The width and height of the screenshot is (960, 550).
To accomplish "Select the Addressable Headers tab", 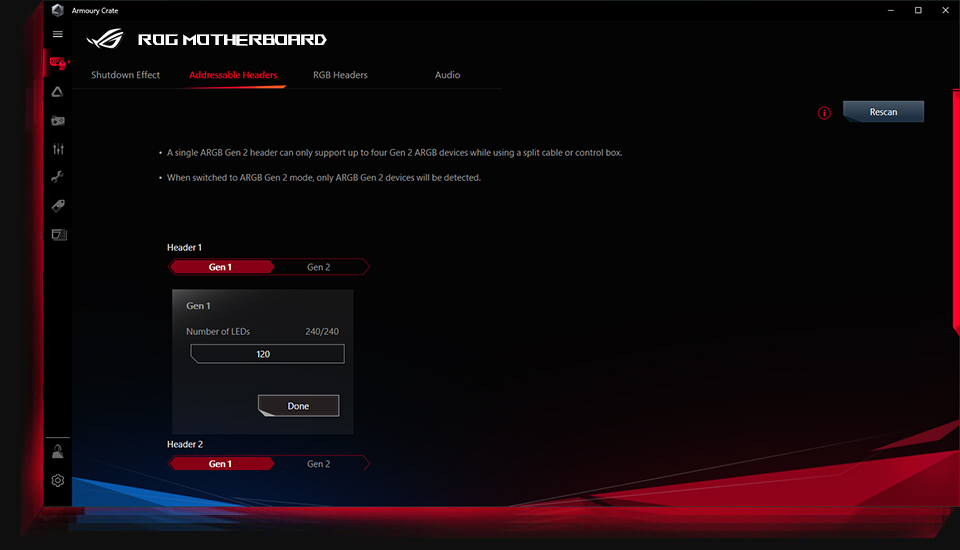I will pyautogui.click(x=233, y=75).
